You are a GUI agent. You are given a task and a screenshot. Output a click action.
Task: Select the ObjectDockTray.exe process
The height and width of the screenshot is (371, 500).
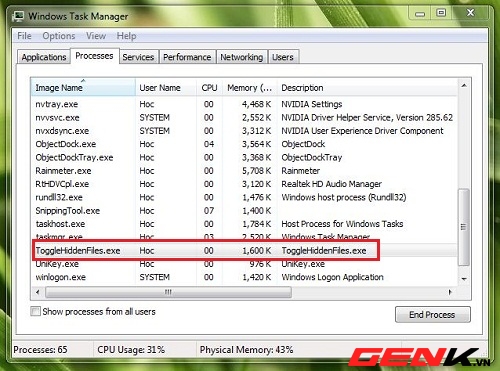(245, 157)
